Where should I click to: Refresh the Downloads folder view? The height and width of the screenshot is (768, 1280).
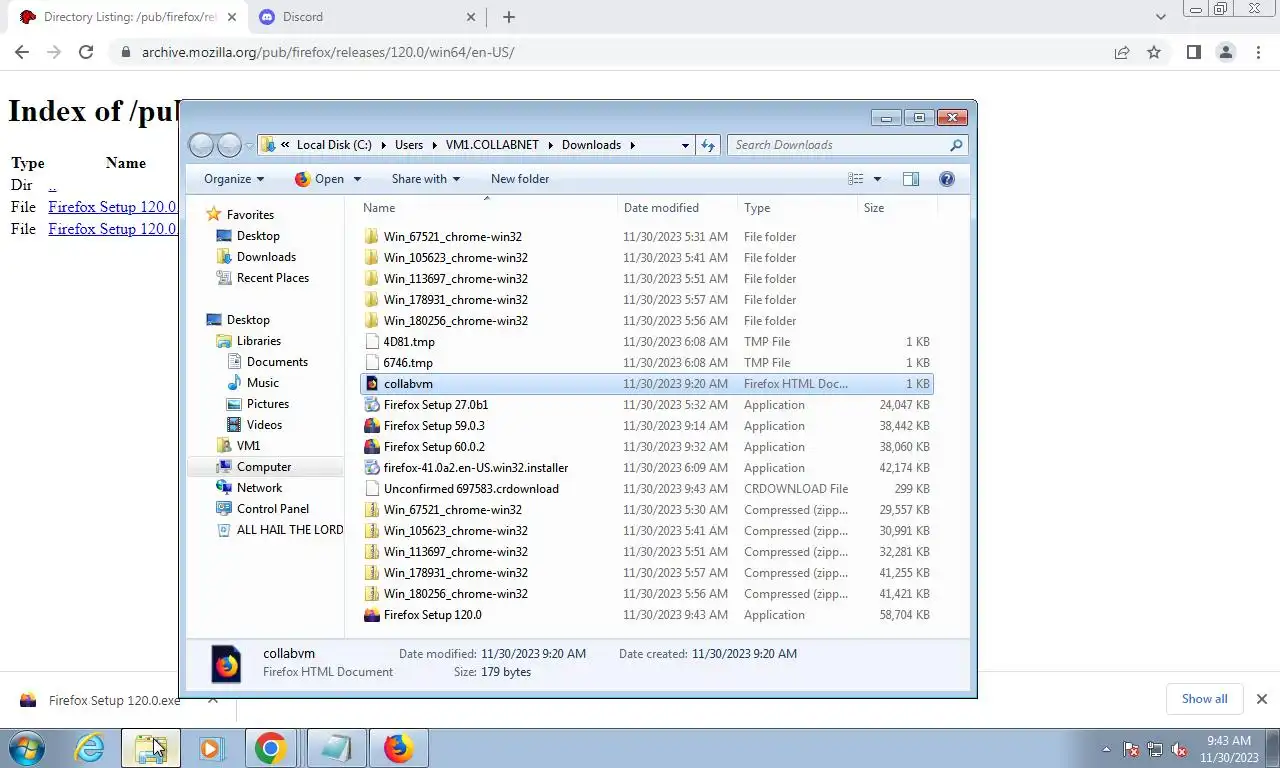point(708,145)
